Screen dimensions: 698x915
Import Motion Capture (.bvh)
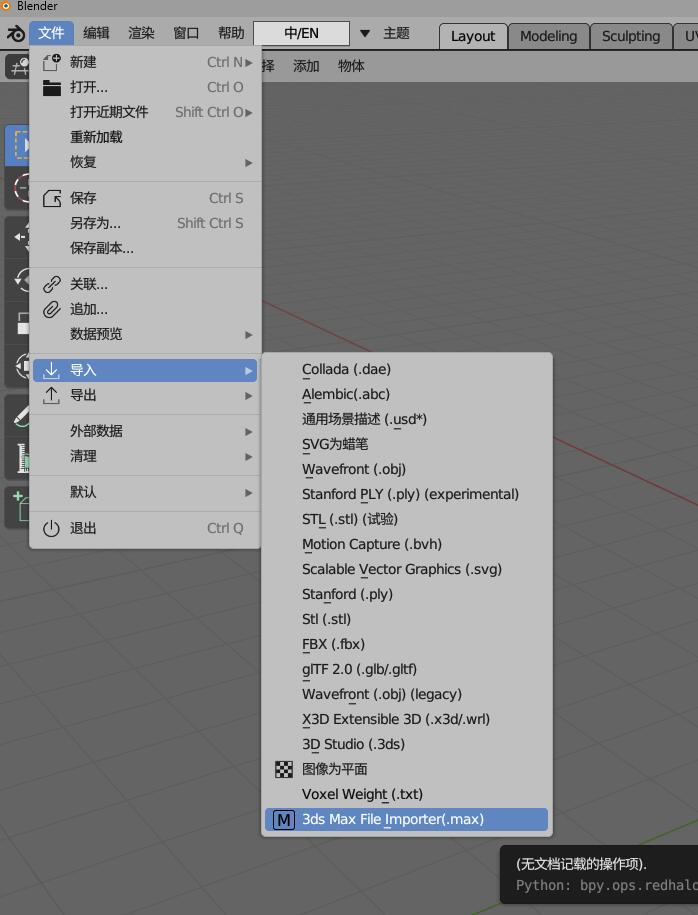(406, 544)
